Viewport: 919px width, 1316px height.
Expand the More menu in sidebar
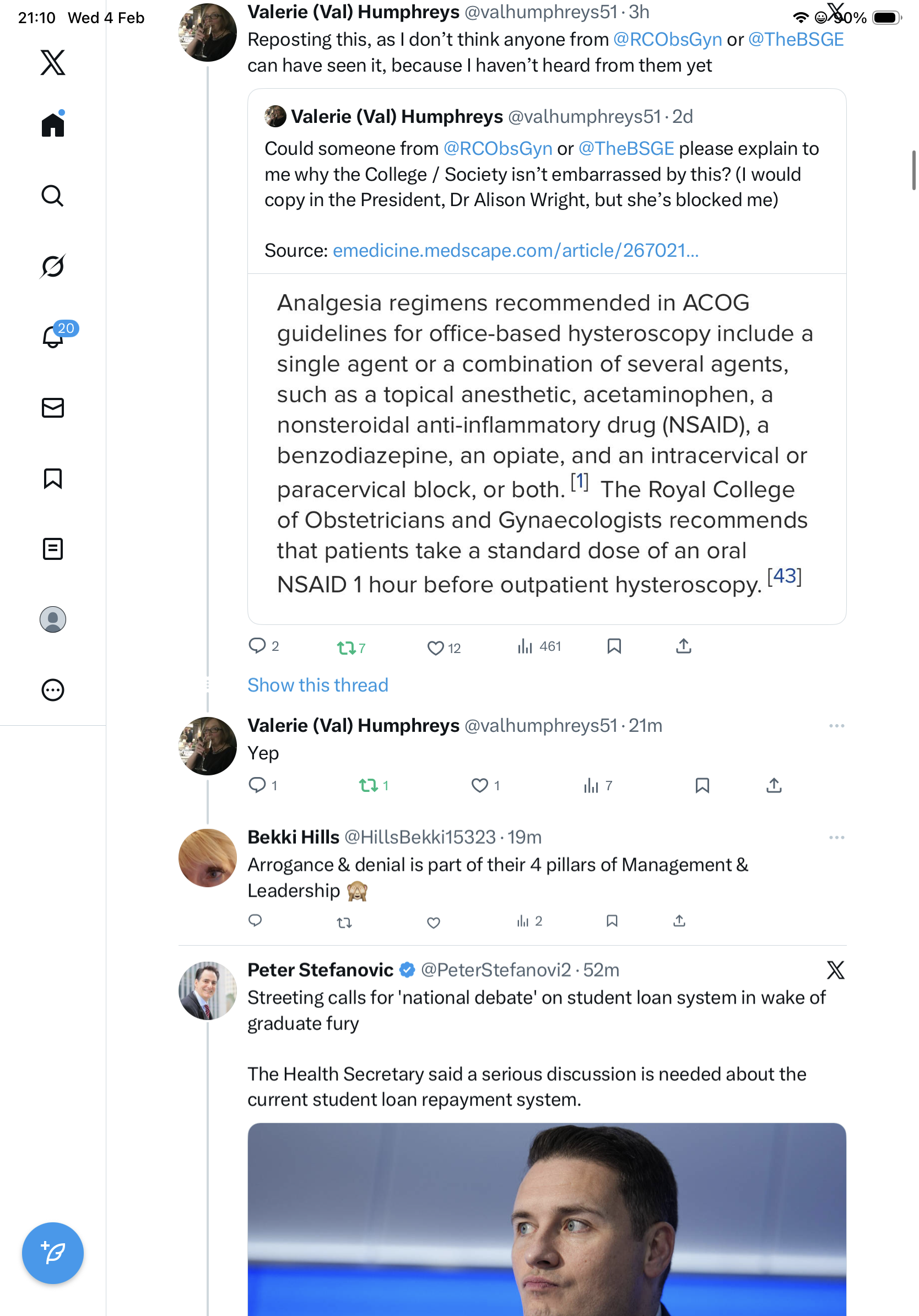[53, 689]
